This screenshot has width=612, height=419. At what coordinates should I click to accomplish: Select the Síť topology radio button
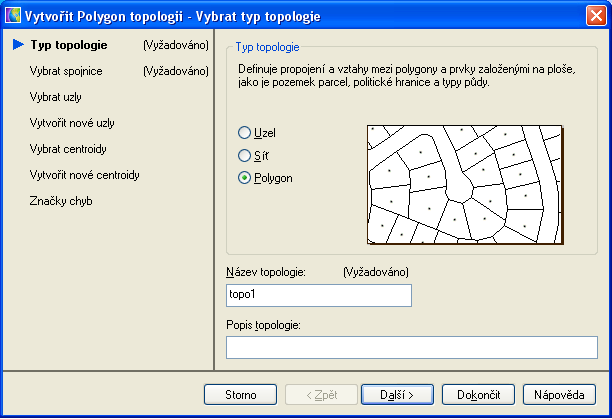click(245, 155)
